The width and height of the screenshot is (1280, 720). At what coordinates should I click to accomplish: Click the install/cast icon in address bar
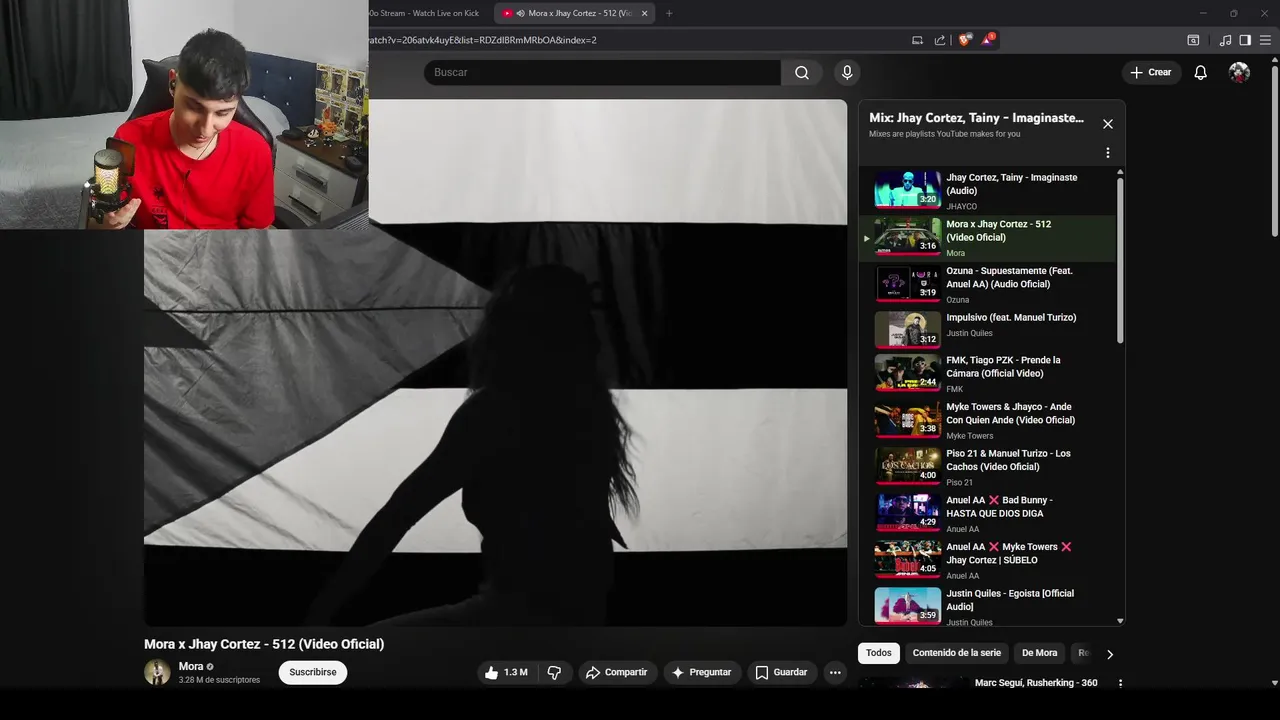917,40
